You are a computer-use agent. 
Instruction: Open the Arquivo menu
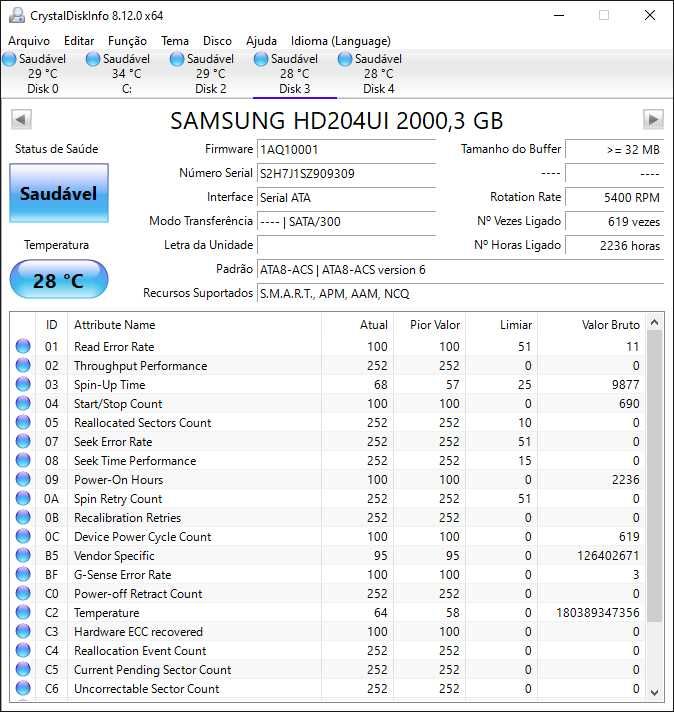[x=29, y=41]
